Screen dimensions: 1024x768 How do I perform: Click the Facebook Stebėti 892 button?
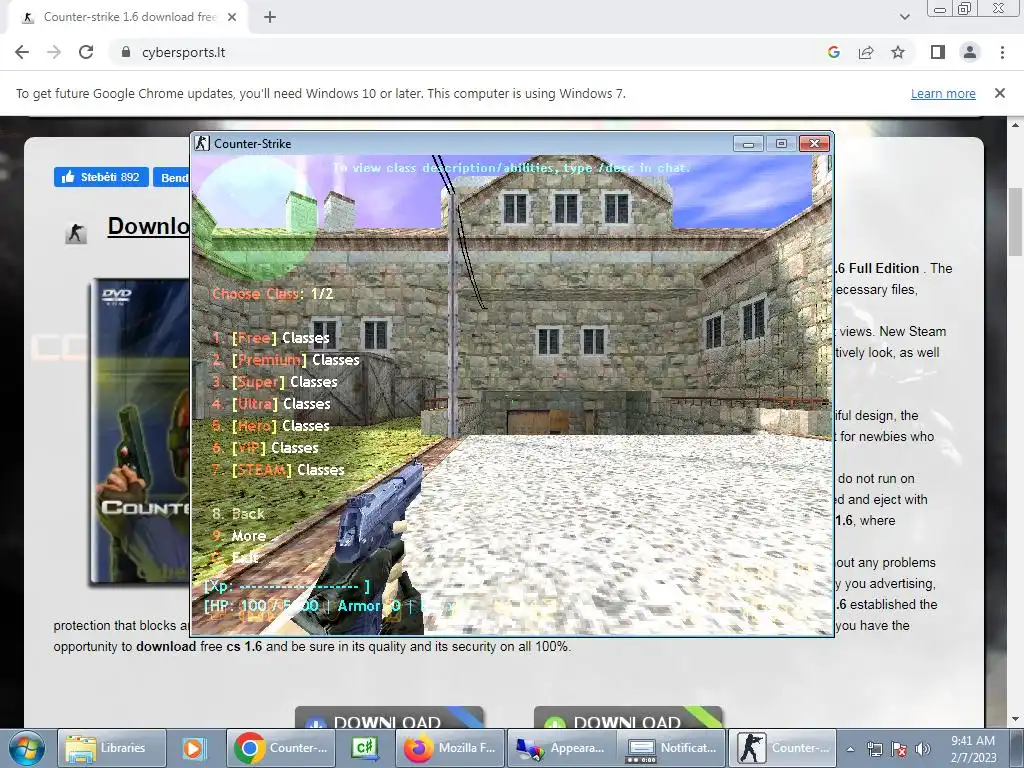[x=101, y=177]
